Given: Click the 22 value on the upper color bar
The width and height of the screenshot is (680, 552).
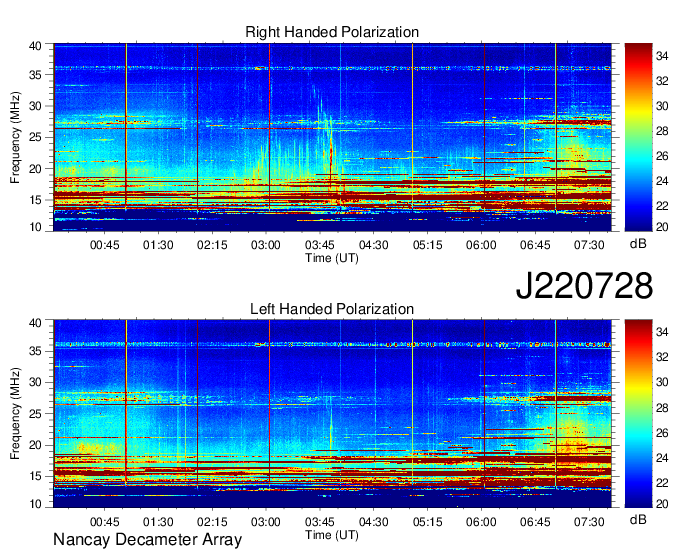Looking at the screenshot, I should (x=662, y=206).
